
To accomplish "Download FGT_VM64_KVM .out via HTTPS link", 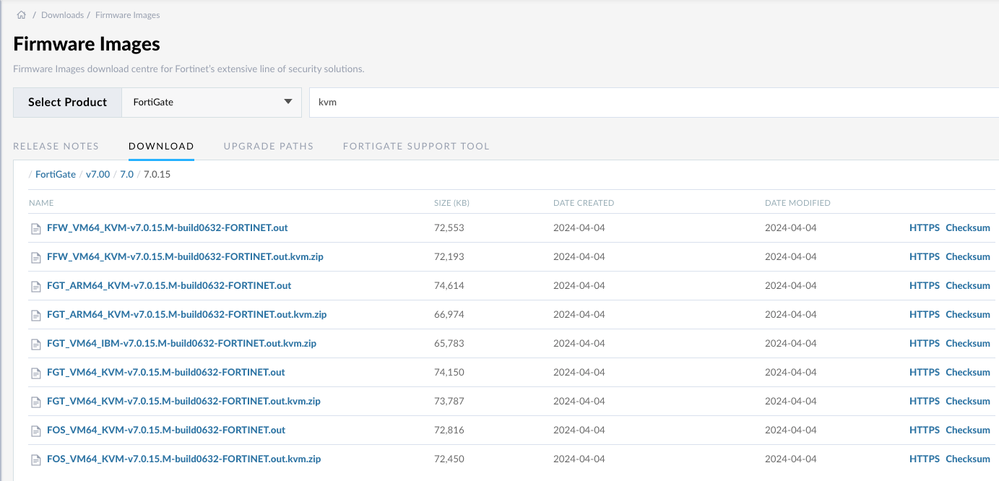I will pos(924,372).
